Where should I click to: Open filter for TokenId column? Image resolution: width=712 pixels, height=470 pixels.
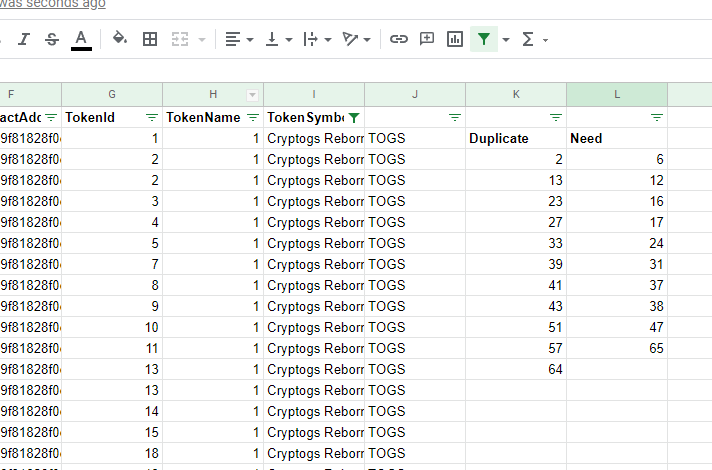point(152,118)
